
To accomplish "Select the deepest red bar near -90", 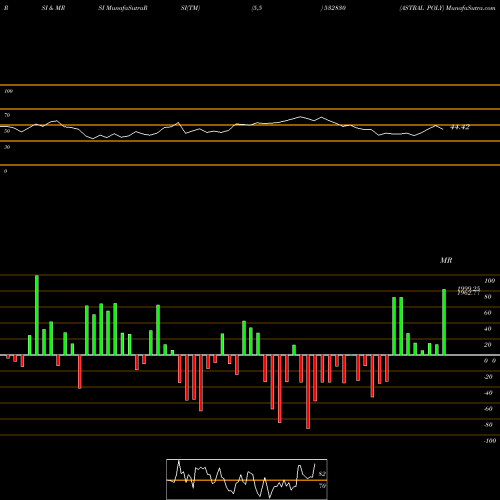I will [308, 392].
